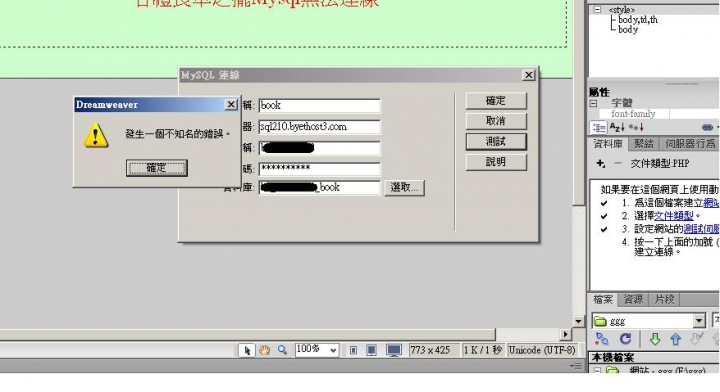
Task: Click the database field ending in _book
Action: [320, 187]
